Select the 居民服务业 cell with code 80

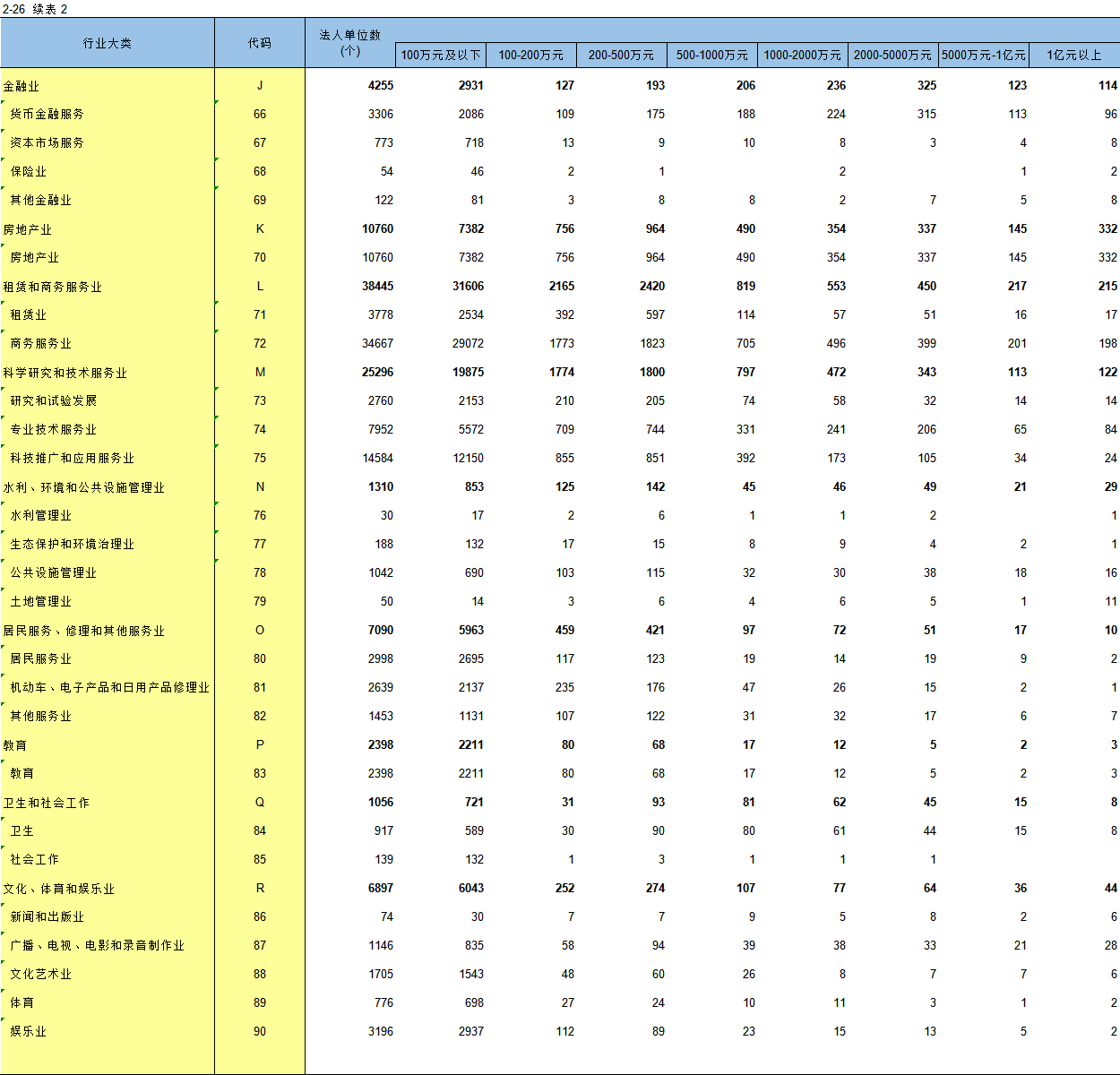(41, 659)
